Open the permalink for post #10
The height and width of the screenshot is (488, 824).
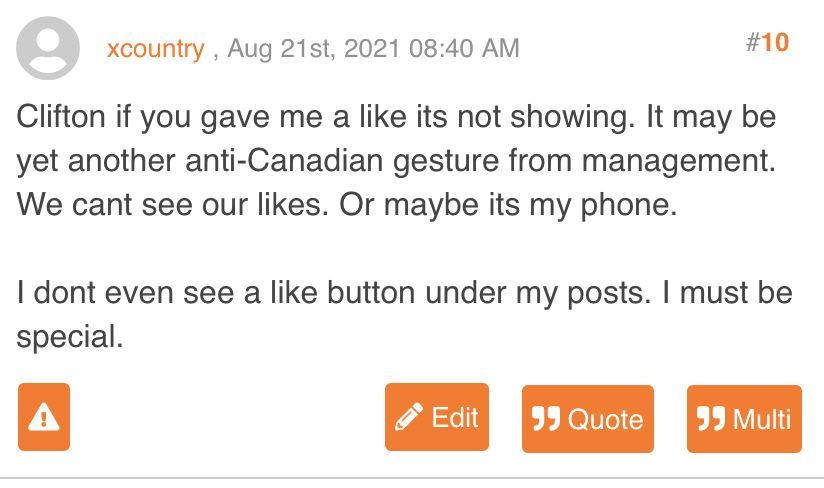767,43
